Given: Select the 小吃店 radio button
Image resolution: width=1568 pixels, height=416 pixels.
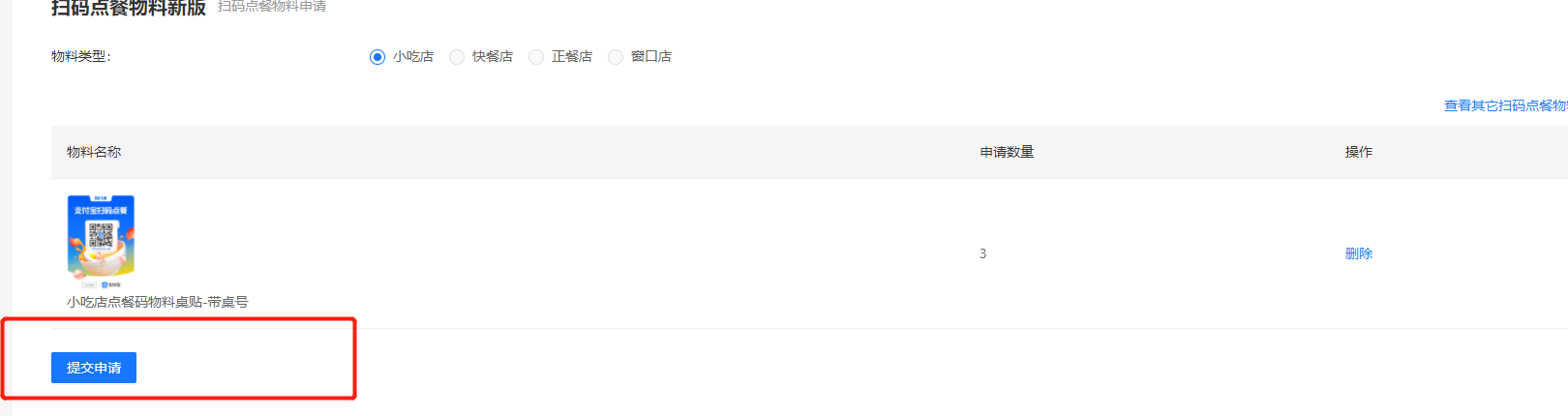Looking at the screenshot, I should coord(377,57).
